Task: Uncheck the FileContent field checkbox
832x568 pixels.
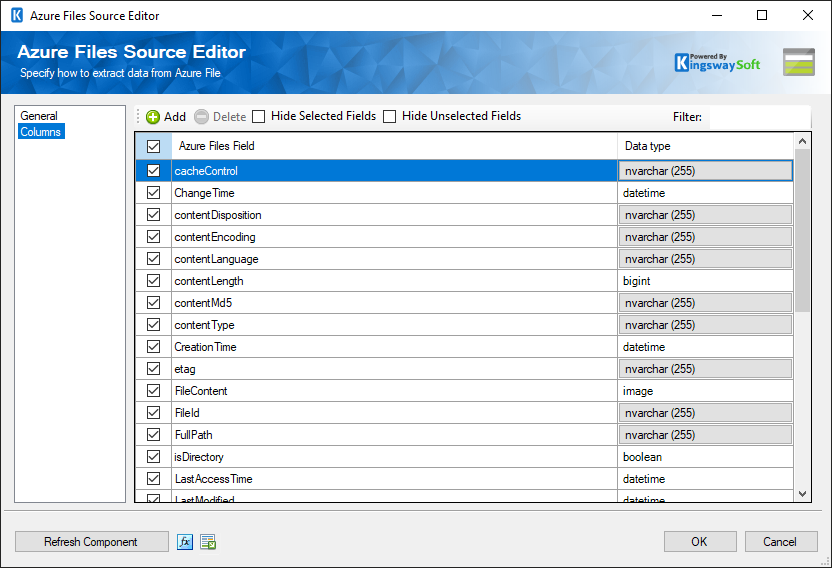Action: [x=153, y=391]
